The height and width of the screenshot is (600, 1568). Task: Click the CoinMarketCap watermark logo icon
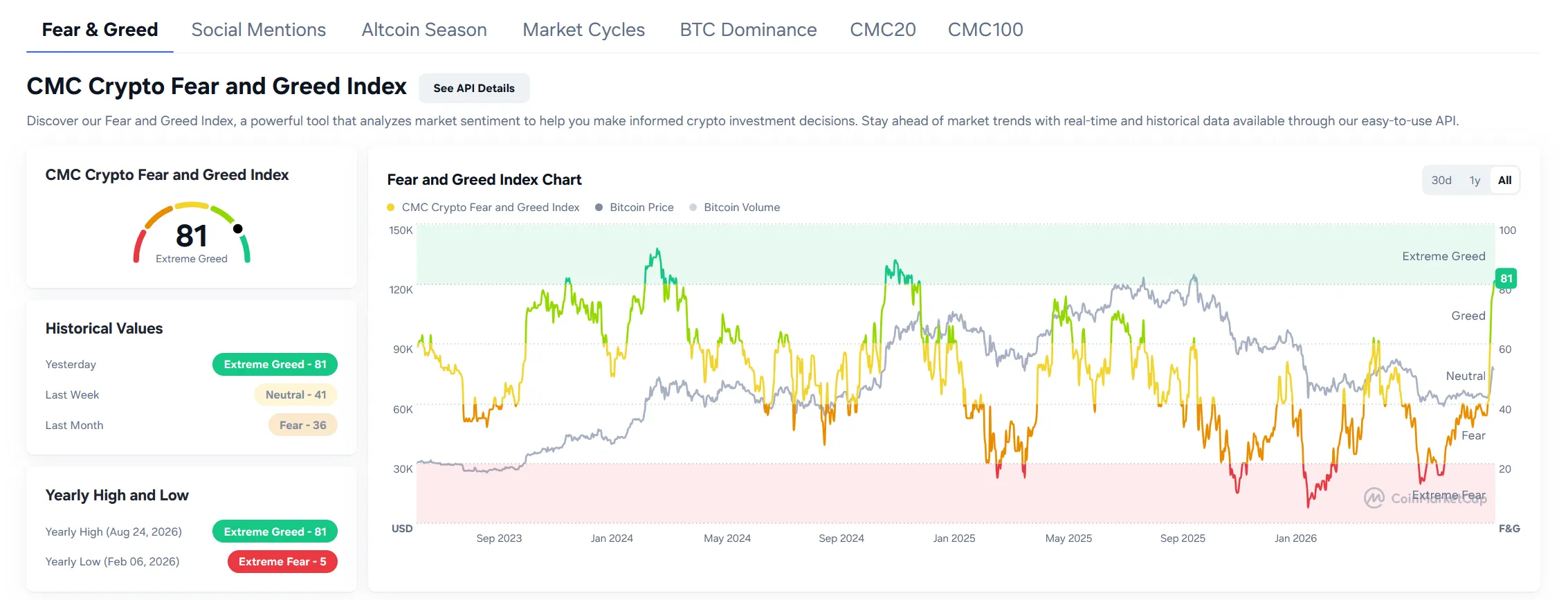pyautogui.click(x=1374, y=498)
